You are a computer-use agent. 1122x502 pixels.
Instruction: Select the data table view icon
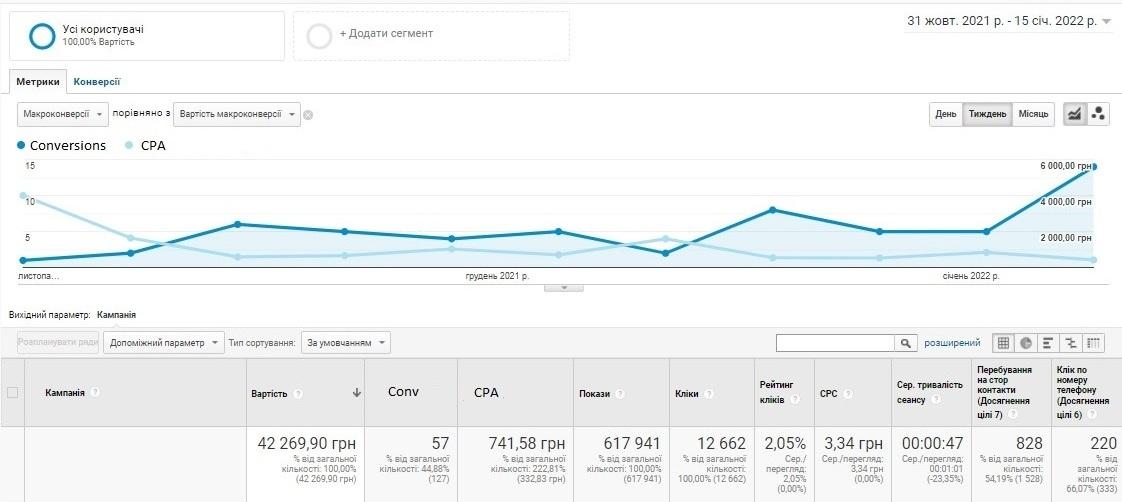[1003, 343]
